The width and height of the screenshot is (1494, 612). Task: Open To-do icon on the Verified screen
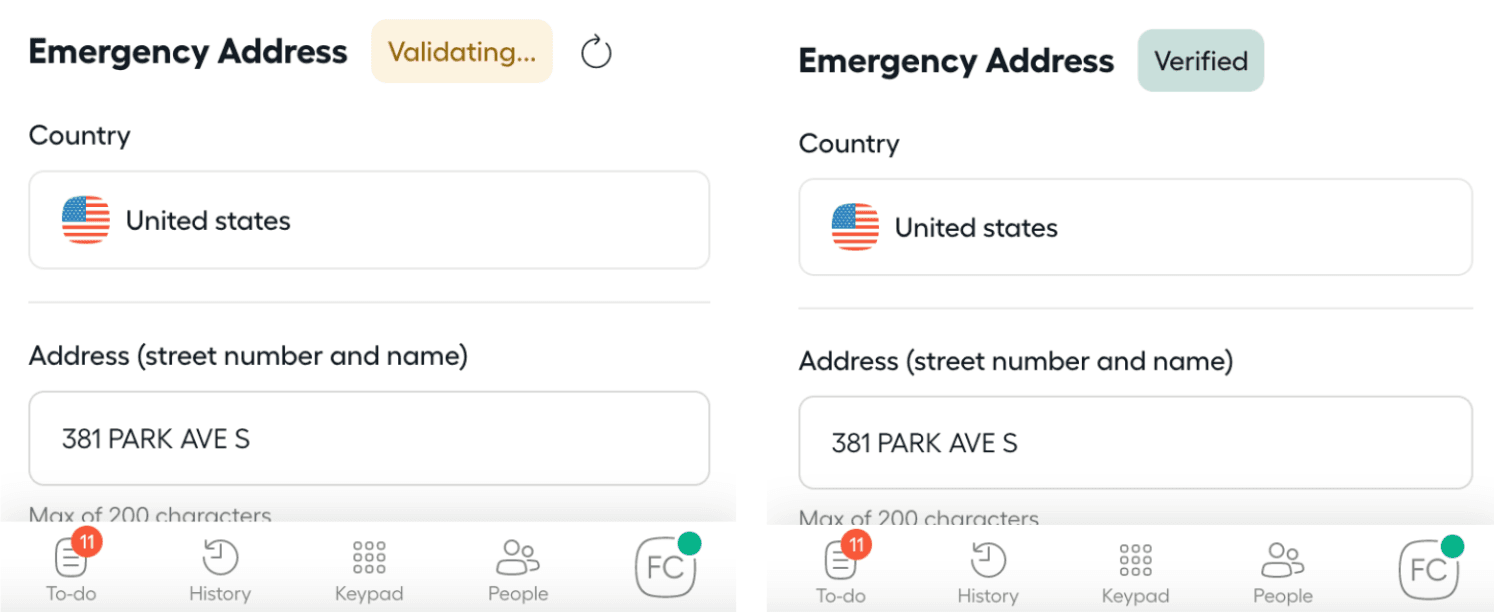(x=841, y=560)
